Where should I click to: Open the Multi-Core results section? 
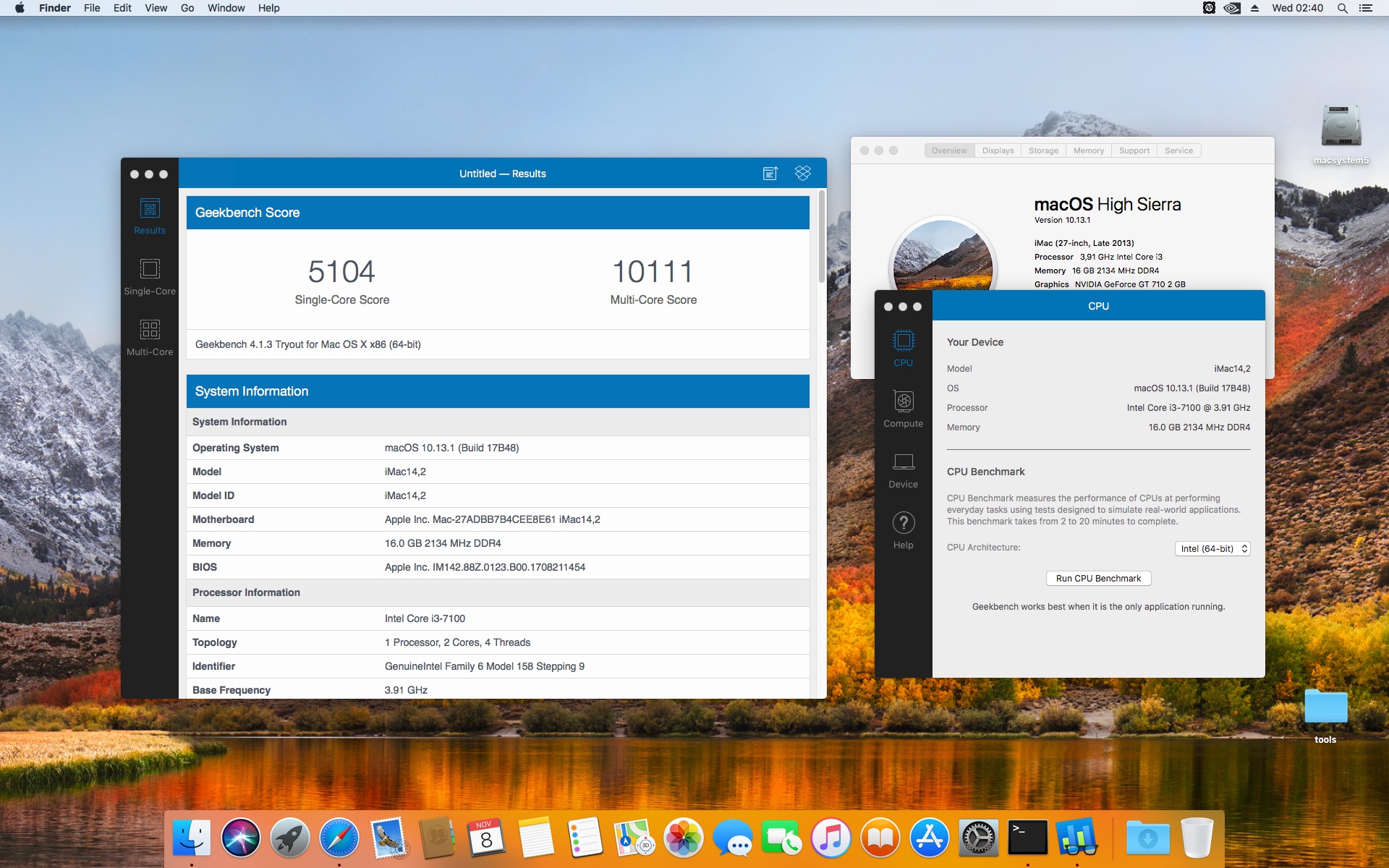tap(150, 337)
